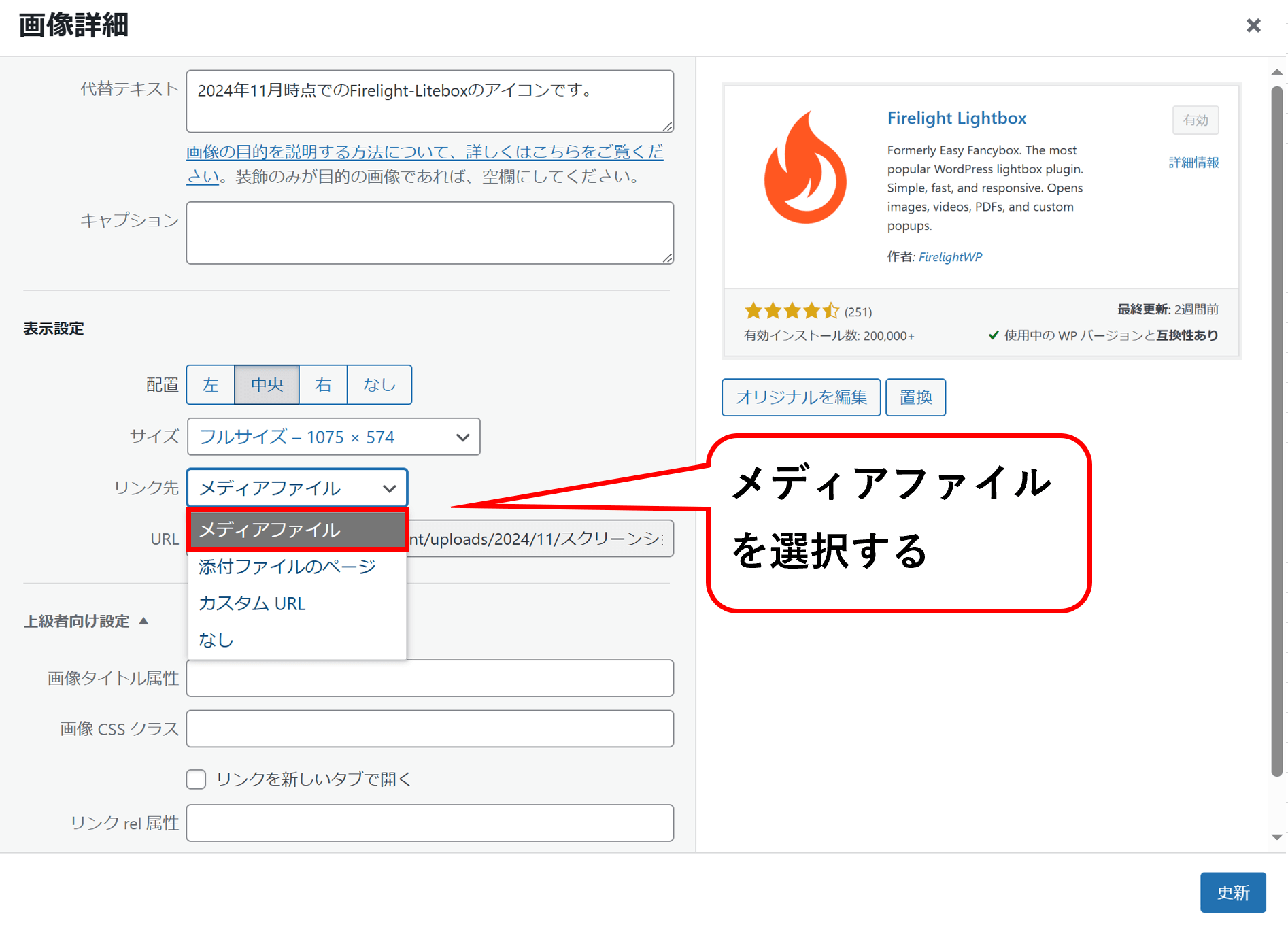Viewport: 1288px width, 925px height.
Task: Click the リンク rel 属性 input
Action: 430,823
